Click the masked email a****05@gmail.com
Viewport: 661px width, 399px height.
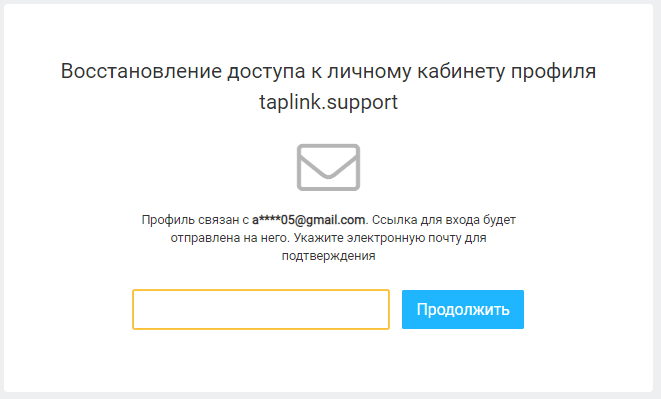tap(308, 220)
